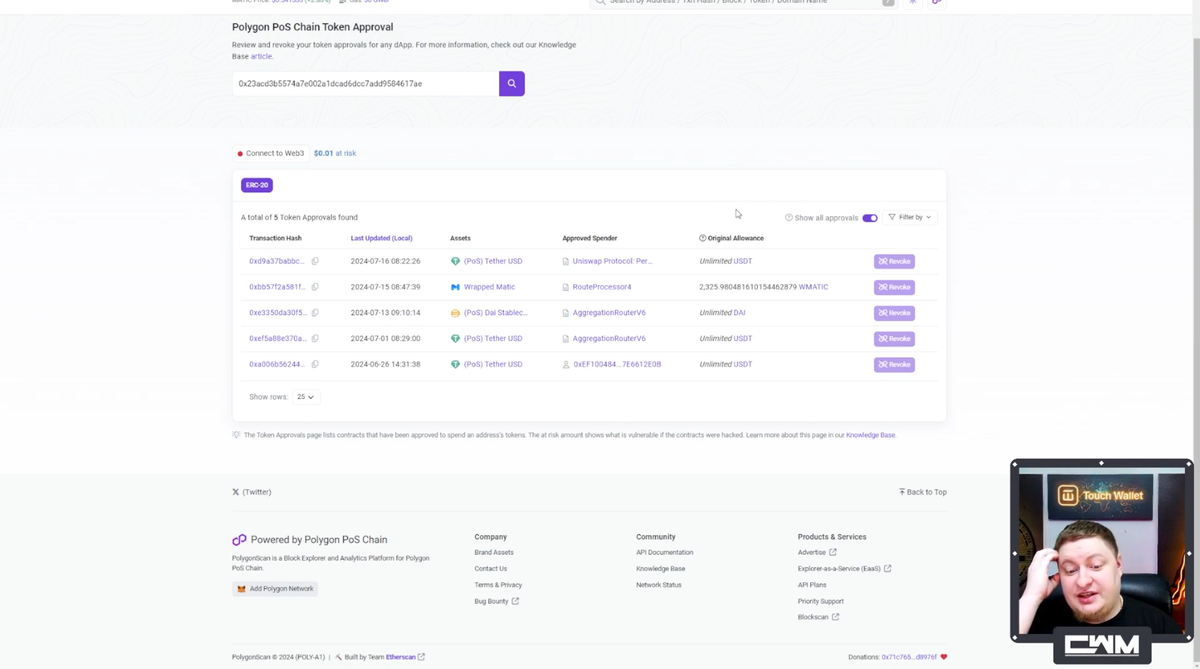Viewport: 1200px width, 669px height.
Task: Open the Terms & Privacy footer link
Action: click(x=498, y=585)
